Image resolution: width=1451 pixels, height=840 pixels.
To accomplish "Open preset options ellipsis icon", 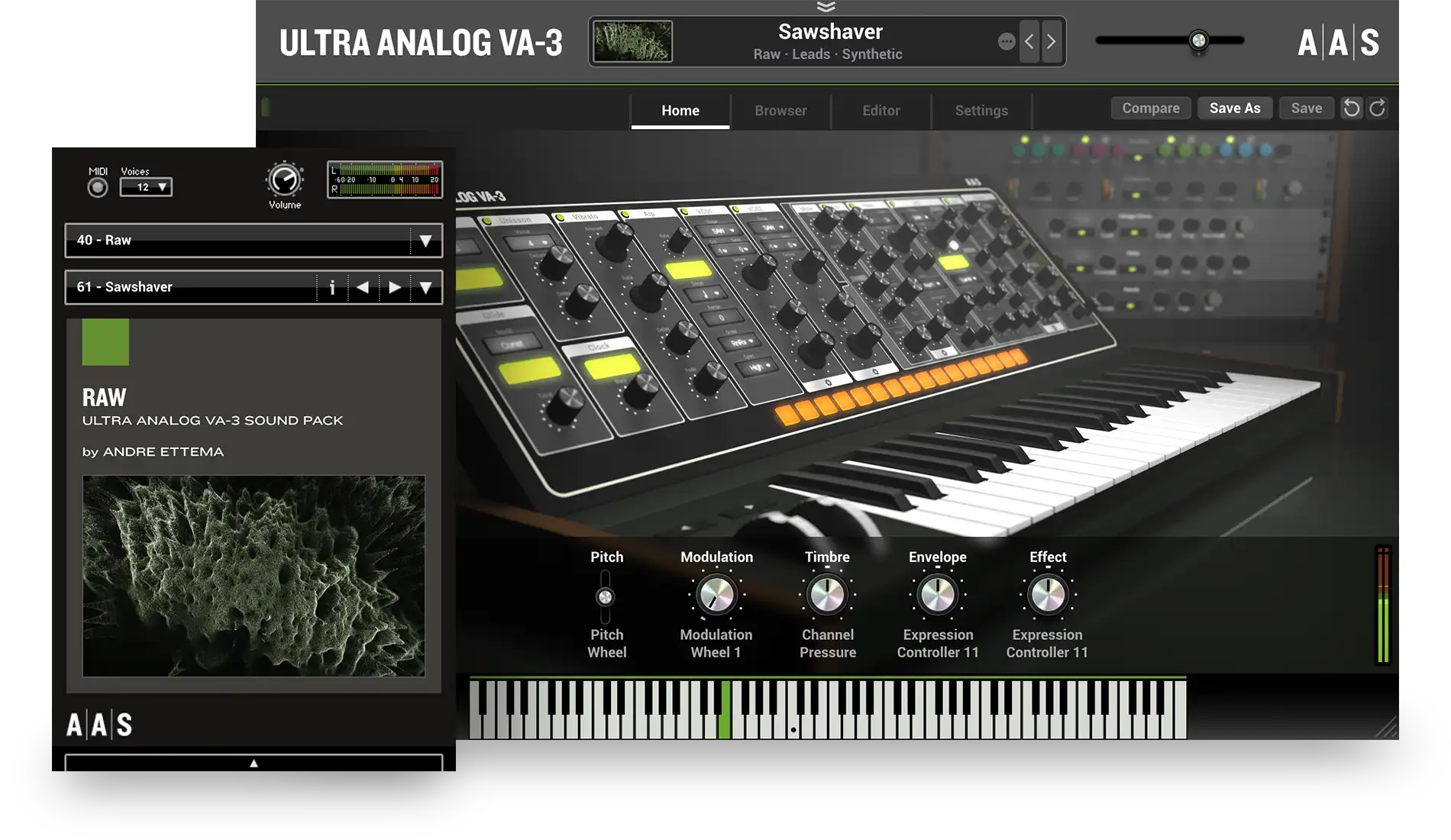I will click(1007, 42).
